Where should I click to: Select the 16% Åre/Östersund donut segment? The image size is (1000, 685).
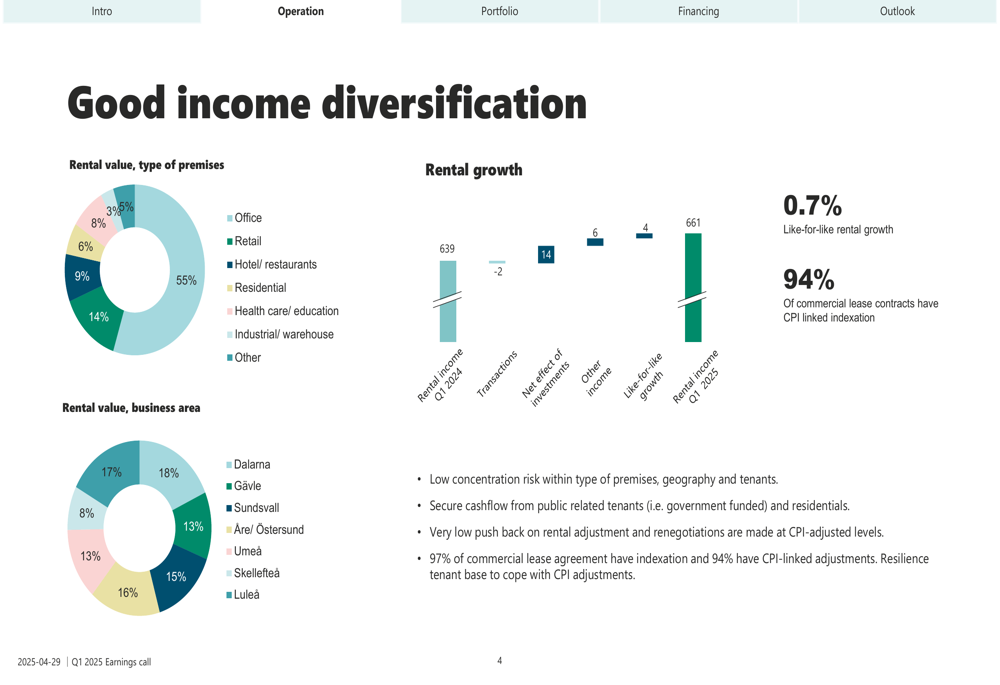pos(128,593)
